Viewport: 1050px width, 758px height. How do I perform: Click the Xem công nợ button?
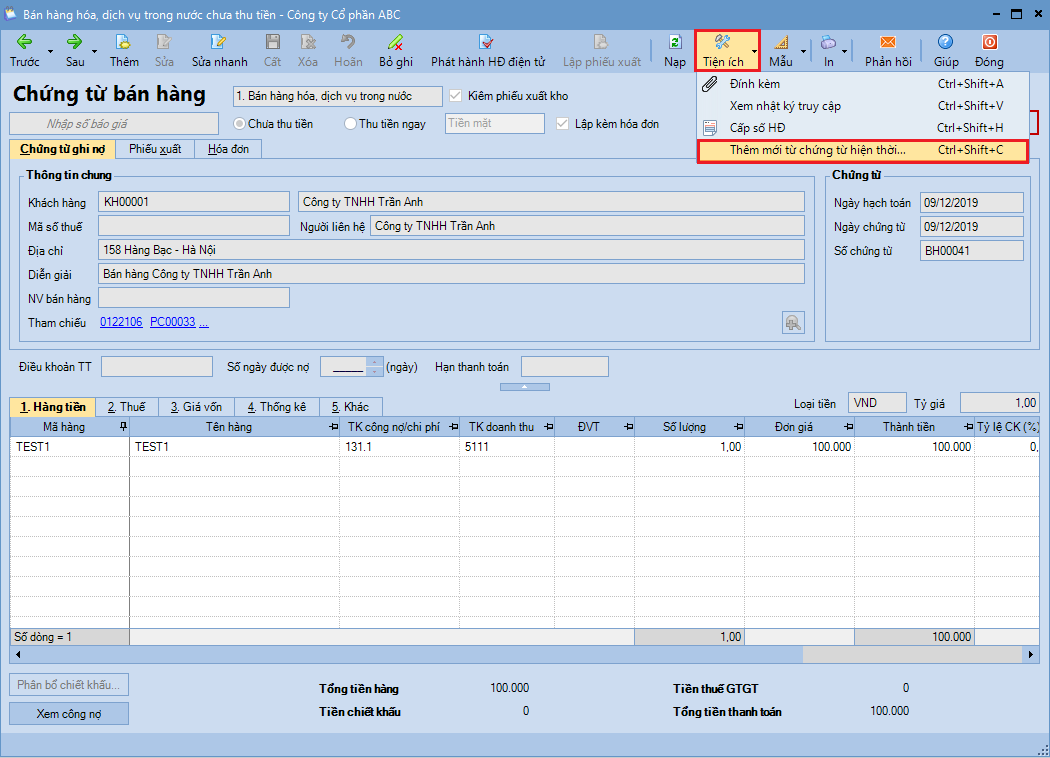(69, 713)
